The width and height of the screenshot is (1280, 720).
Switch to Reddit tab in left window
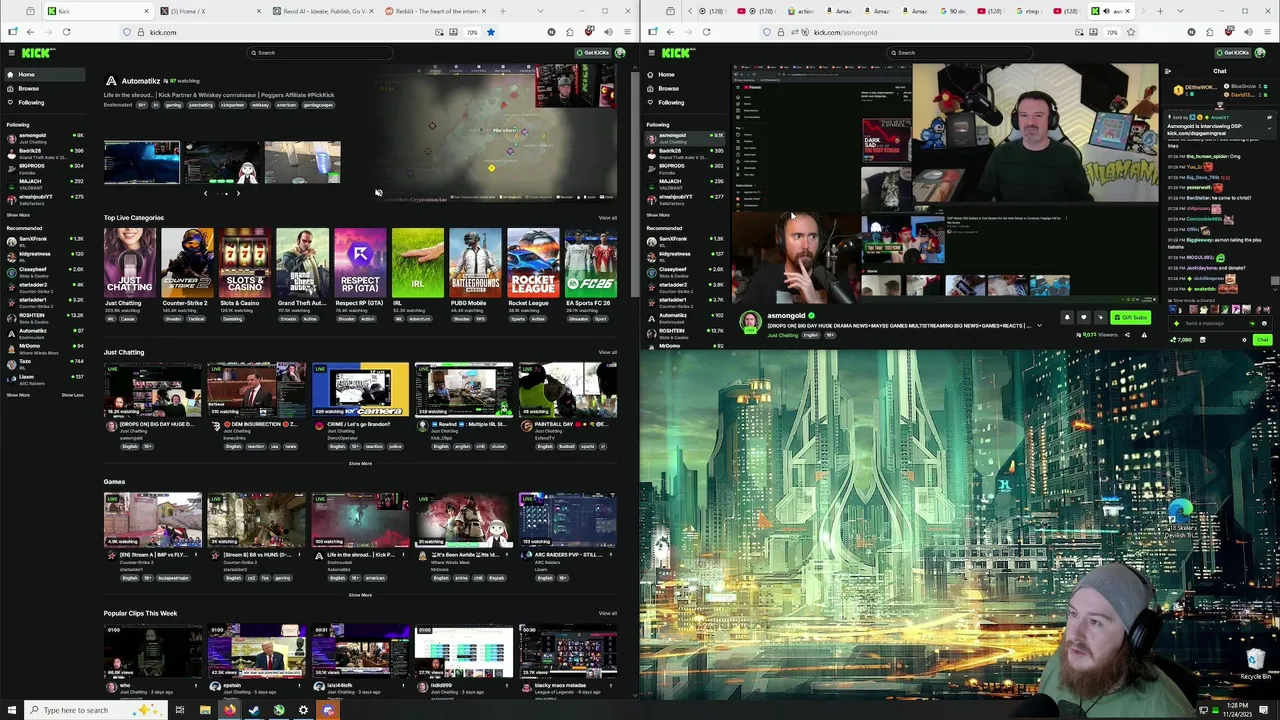[436, 11]
